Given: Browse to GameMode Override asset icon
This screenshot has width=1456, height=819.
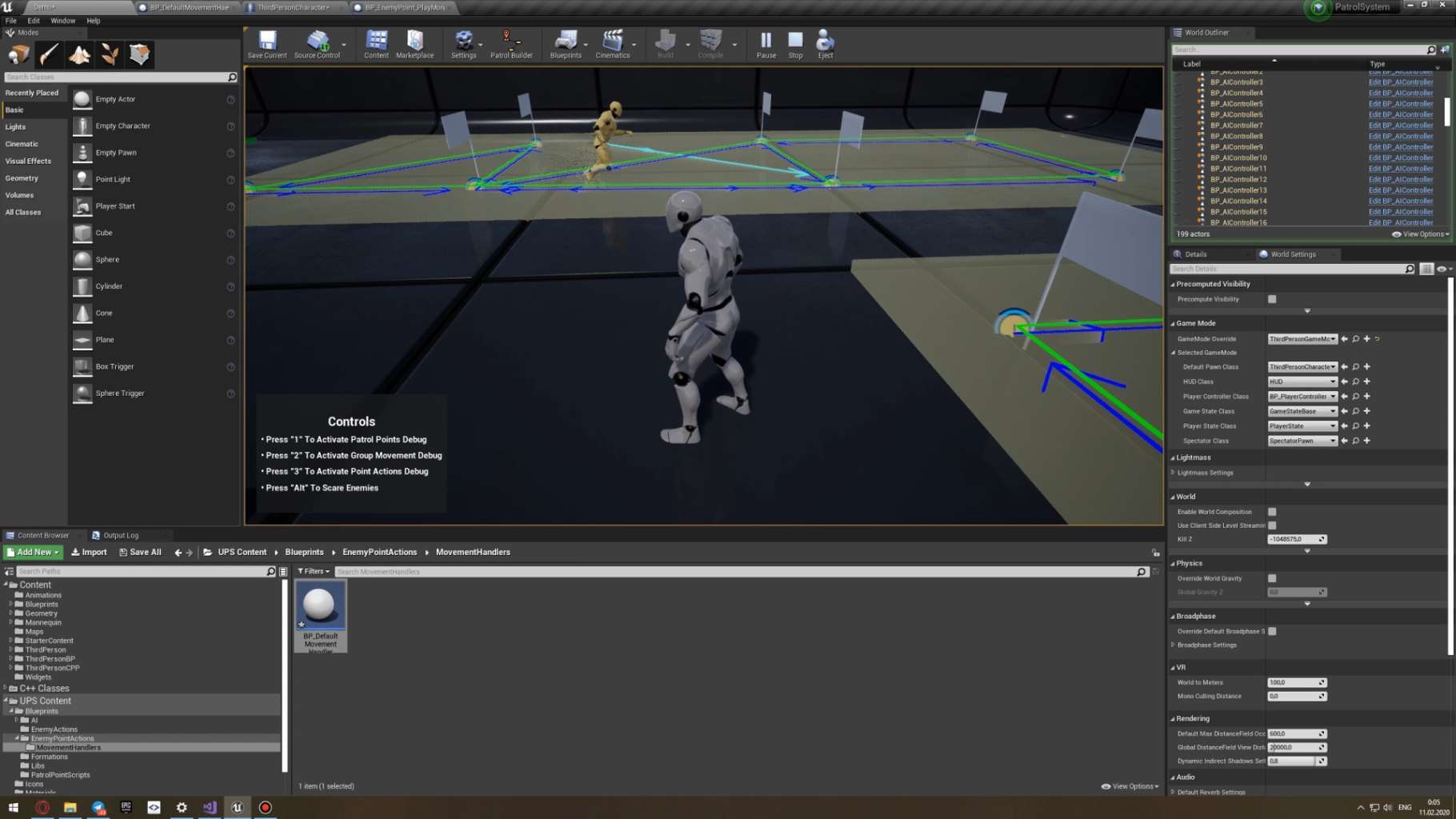Looking at the screenshot, I should [x=1356, y=339].
